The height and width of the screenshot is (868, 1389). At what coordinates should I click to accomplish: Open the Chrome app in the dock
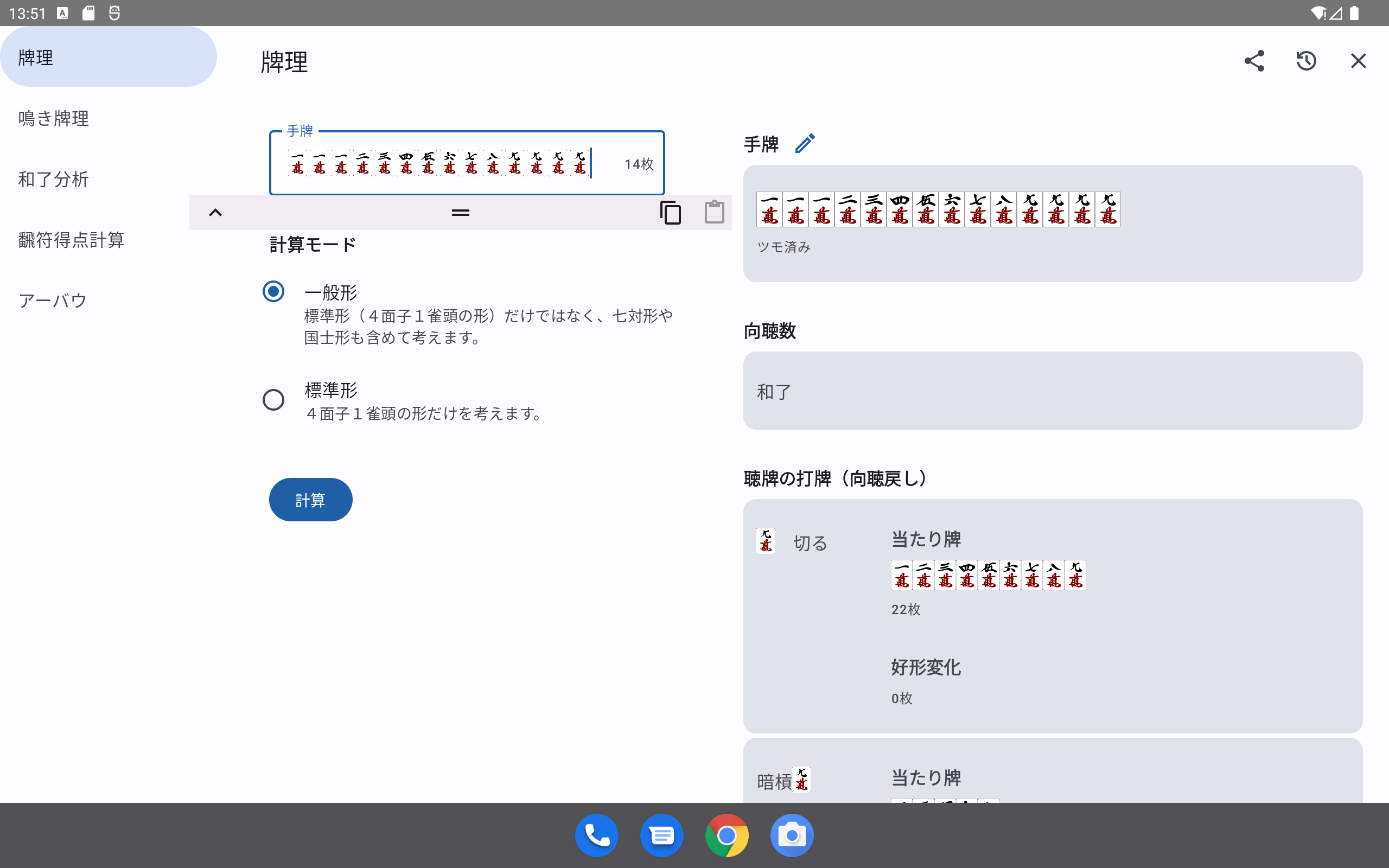point(727,835)
